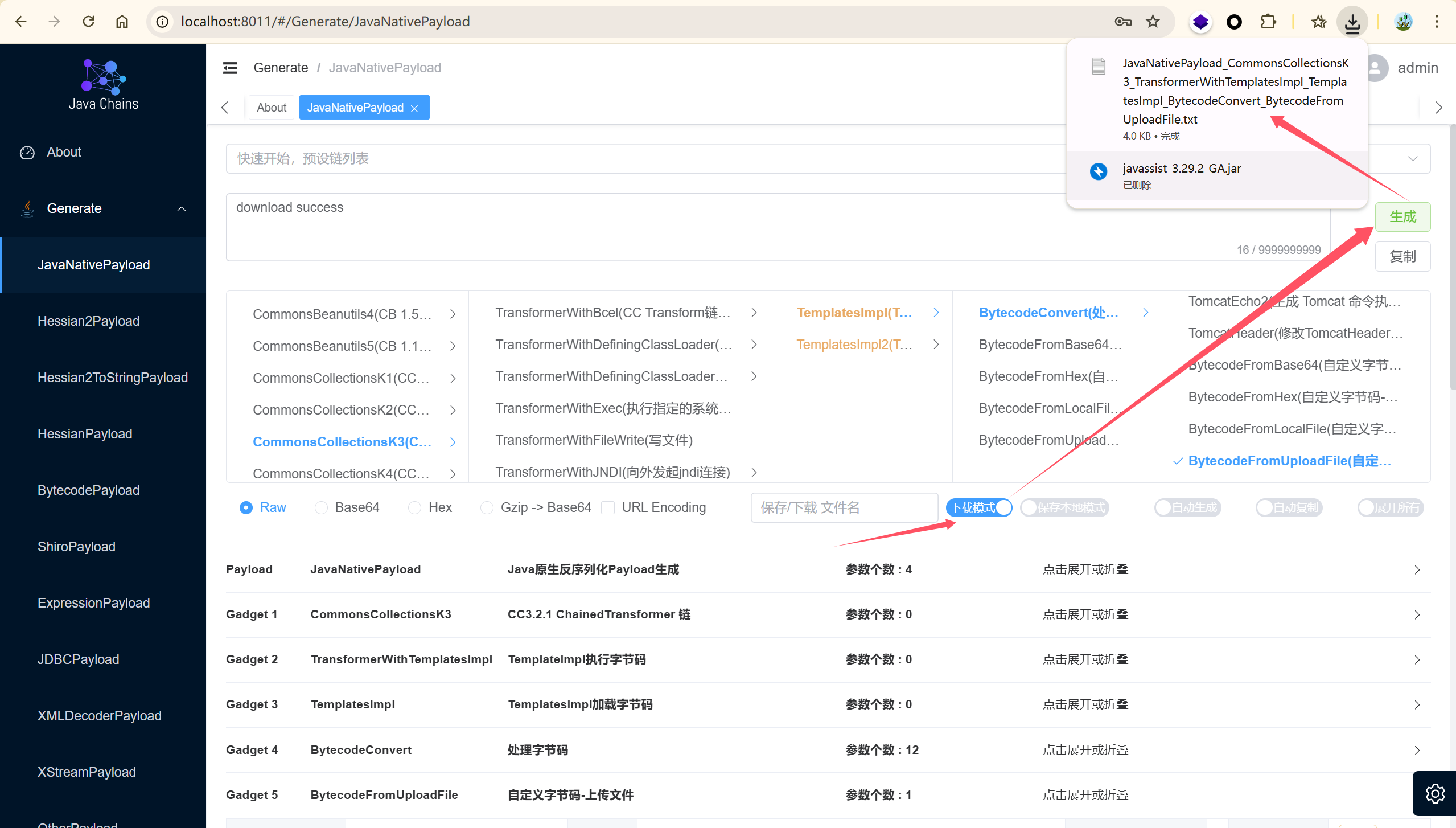Screen dimensions: 1456x828
Task: Toggle the 自动生成 switch
Action: pos(1187,507)
